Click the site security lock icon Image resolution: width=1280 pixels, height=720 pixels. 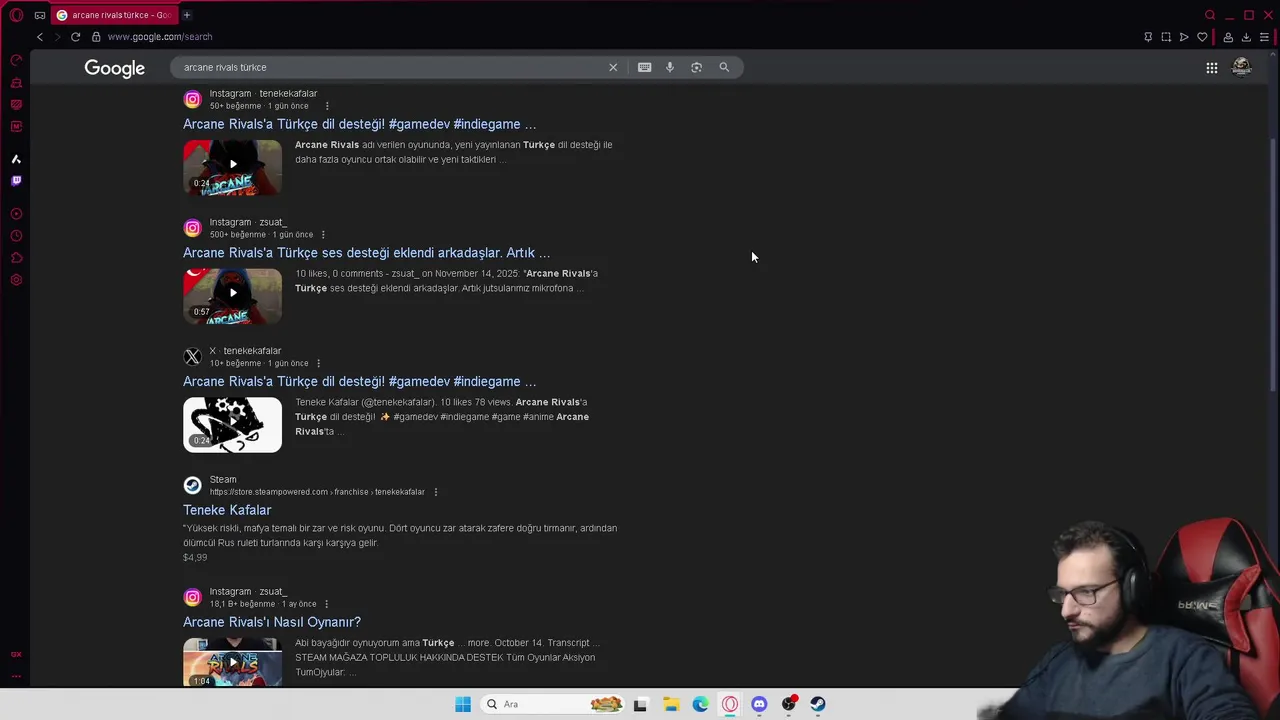click(96, 37)
